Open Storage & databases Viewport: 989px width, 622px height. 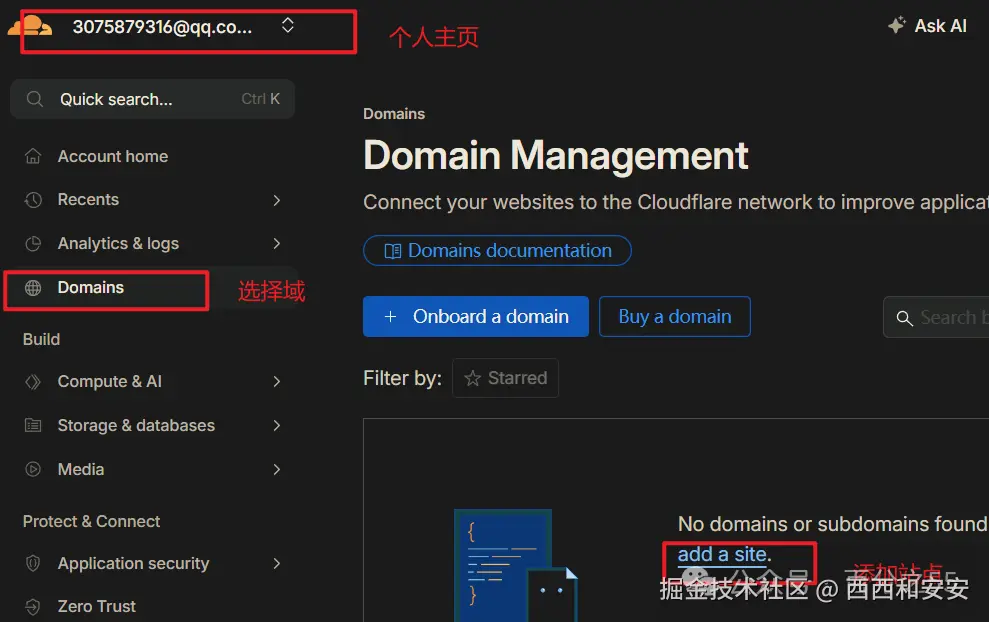136,426
